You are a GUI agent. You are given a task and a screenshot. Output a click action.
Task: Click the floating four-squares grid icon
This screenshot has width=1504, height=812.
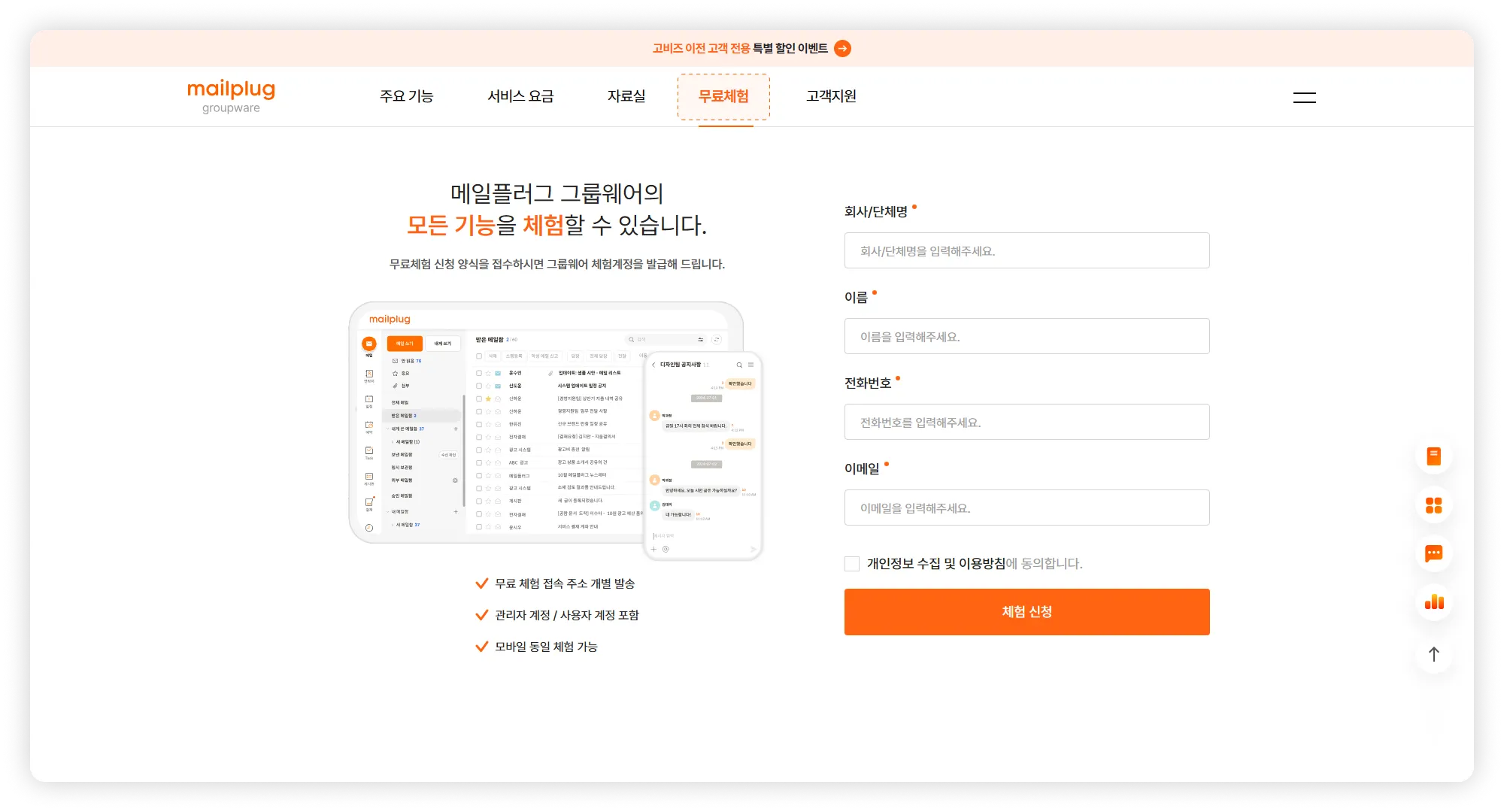tap(1433, 505)
